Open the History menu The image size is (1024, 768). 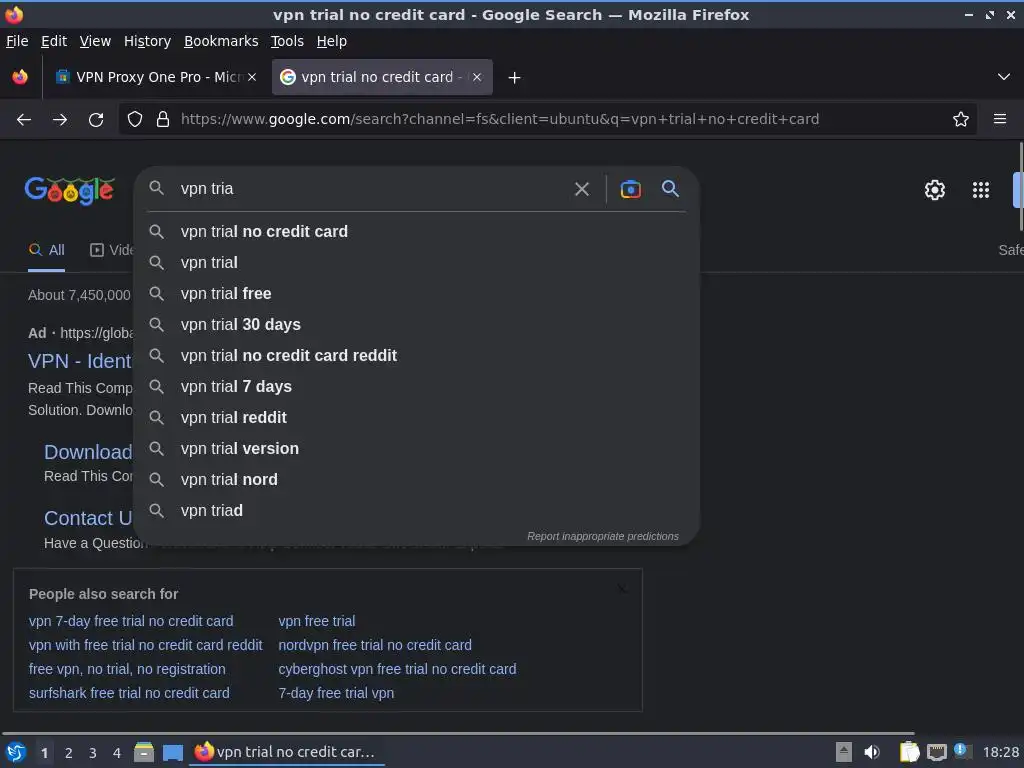pyautogui.click(x=147, y=41)
